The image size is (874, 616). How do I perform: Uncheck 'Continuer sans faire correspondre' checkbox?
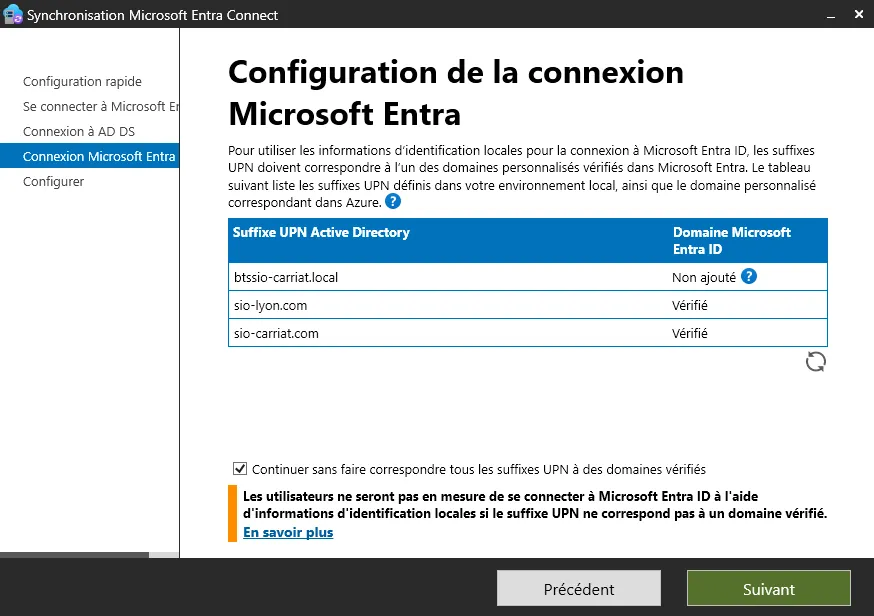point(239,468)
